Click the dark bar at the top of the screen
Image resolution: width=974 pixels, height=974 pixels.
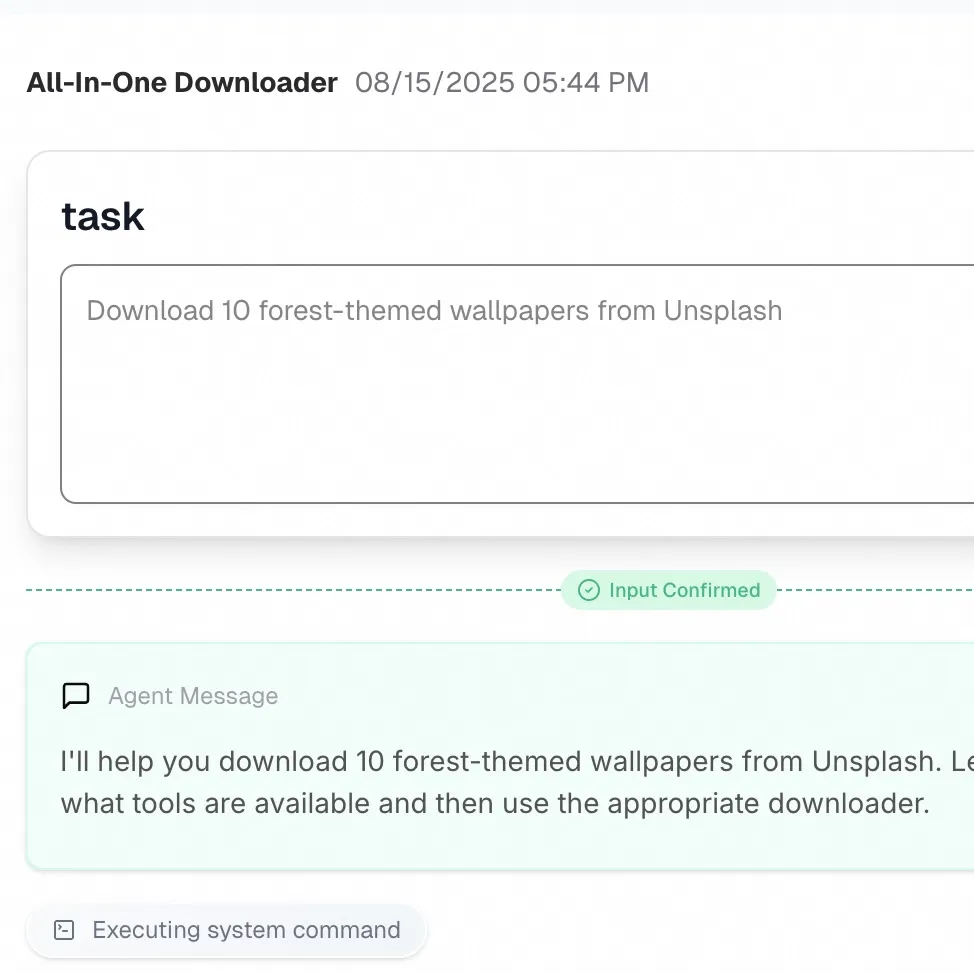487,5
